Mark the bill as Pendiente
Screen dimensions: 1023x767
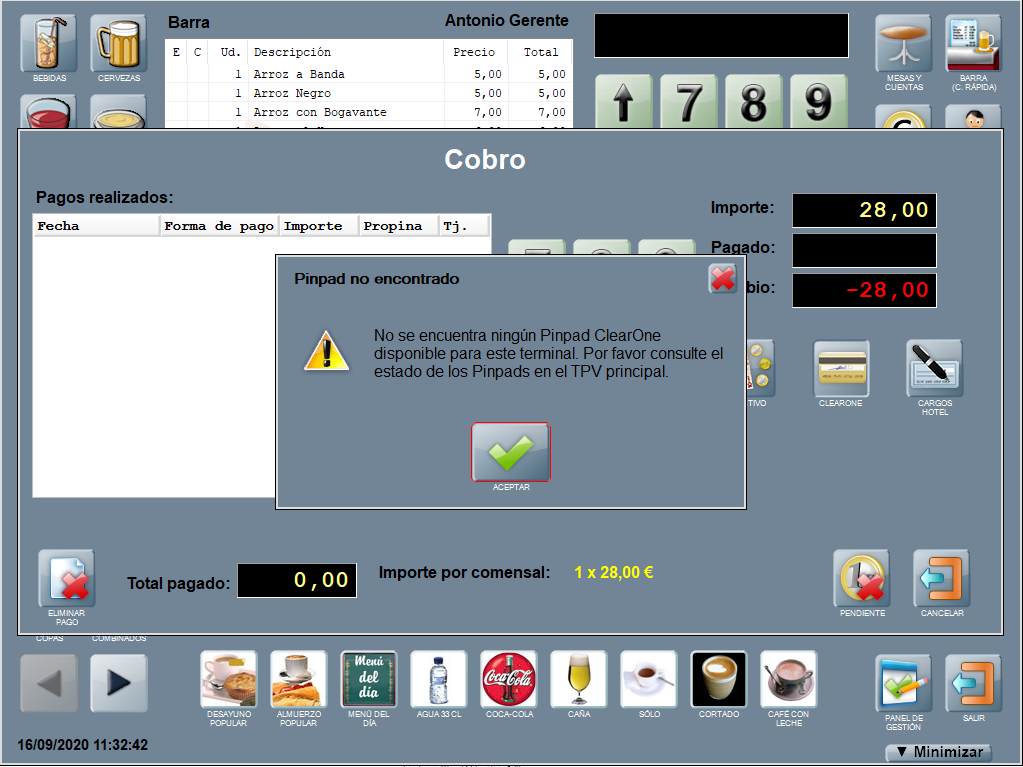click(x=861, y=579)
